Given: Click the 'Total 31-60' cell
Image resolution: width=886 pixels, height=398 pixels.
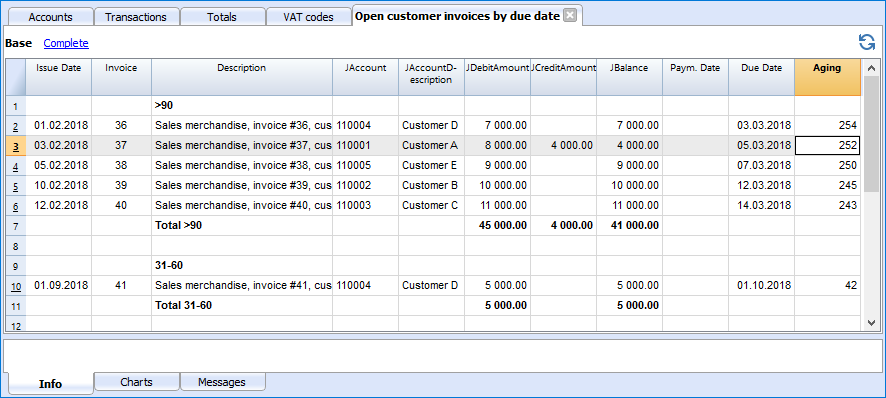Looking at the screenshot, I should coord(242,306).
